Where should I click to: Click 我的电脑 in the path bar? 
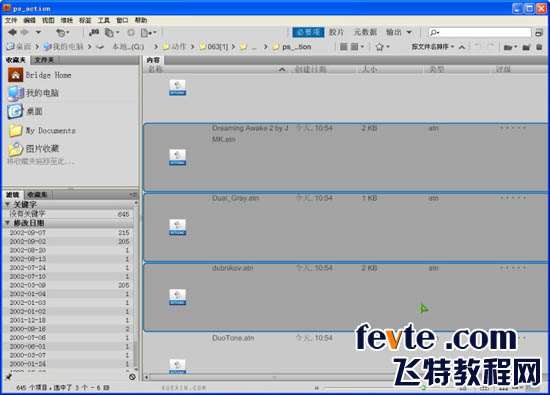[63, 46]
